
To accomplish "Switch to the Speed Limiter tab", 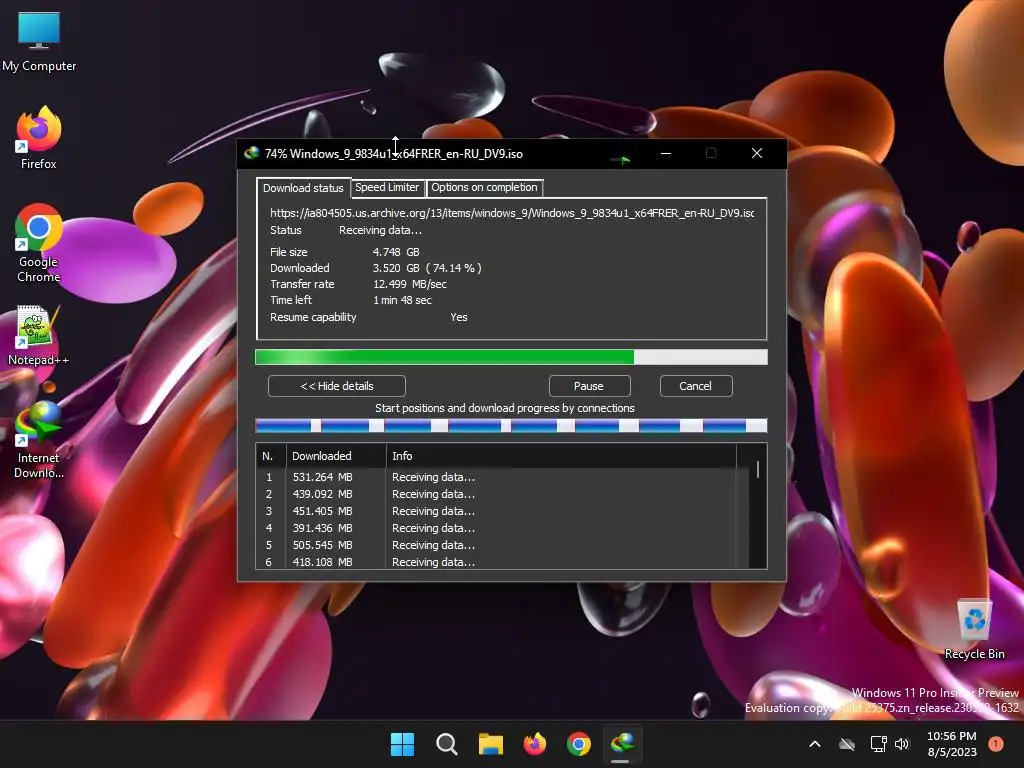I will (387, 187).
